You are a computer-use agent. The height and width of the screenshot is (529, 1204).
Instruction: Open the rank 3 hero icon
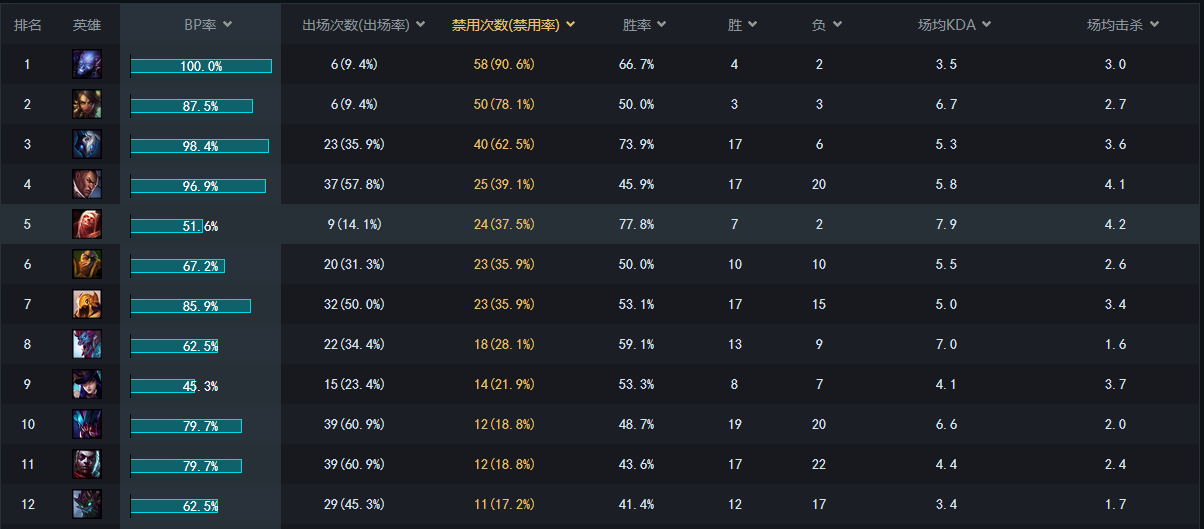(87, 144)
